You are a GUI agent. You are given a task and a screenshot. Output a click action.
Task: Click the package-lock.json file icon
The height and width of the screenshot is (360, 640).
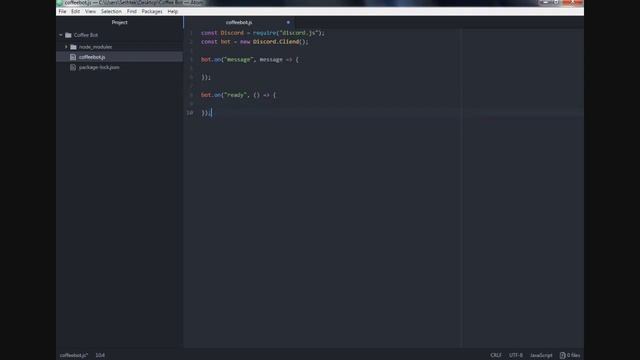73,67
